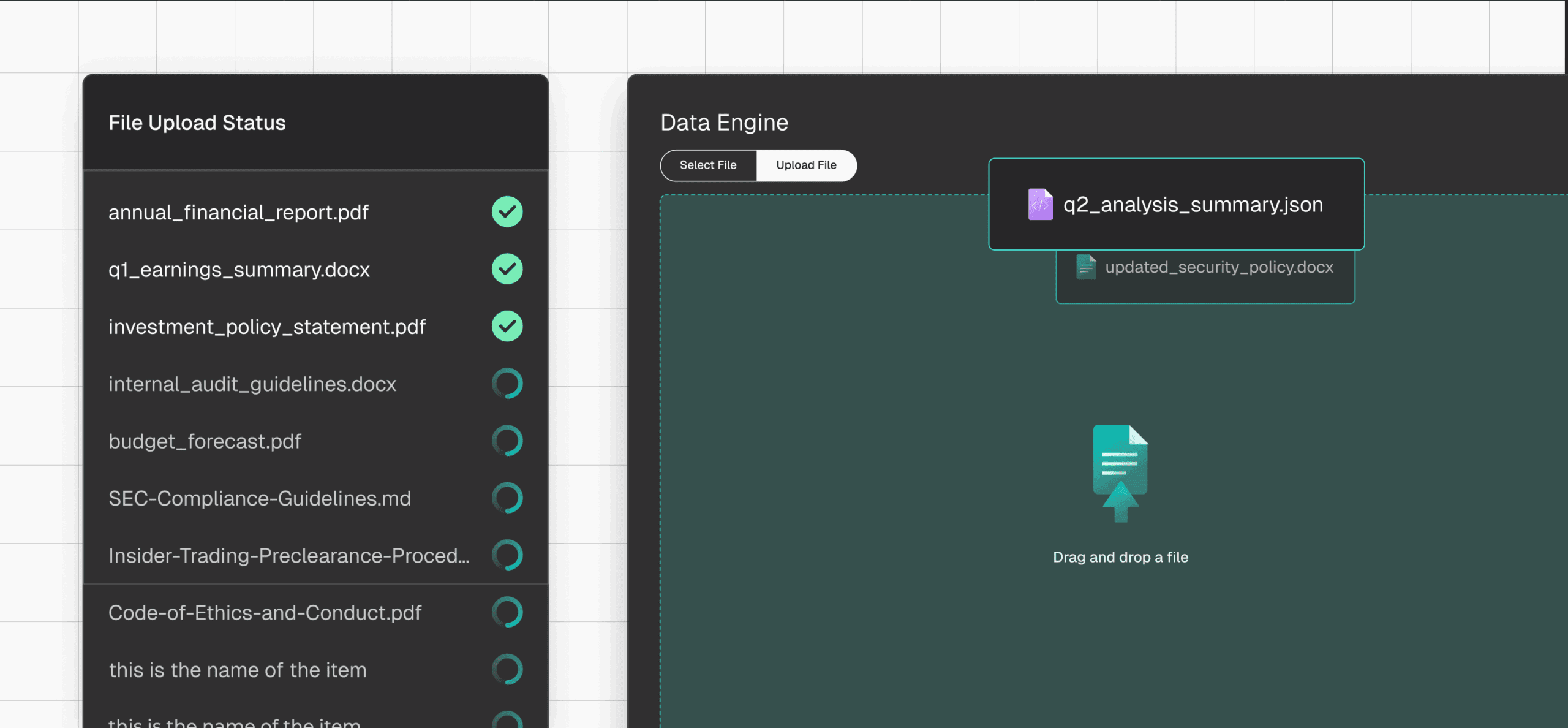Click the Drag and drop a file label

(1120, 556)
